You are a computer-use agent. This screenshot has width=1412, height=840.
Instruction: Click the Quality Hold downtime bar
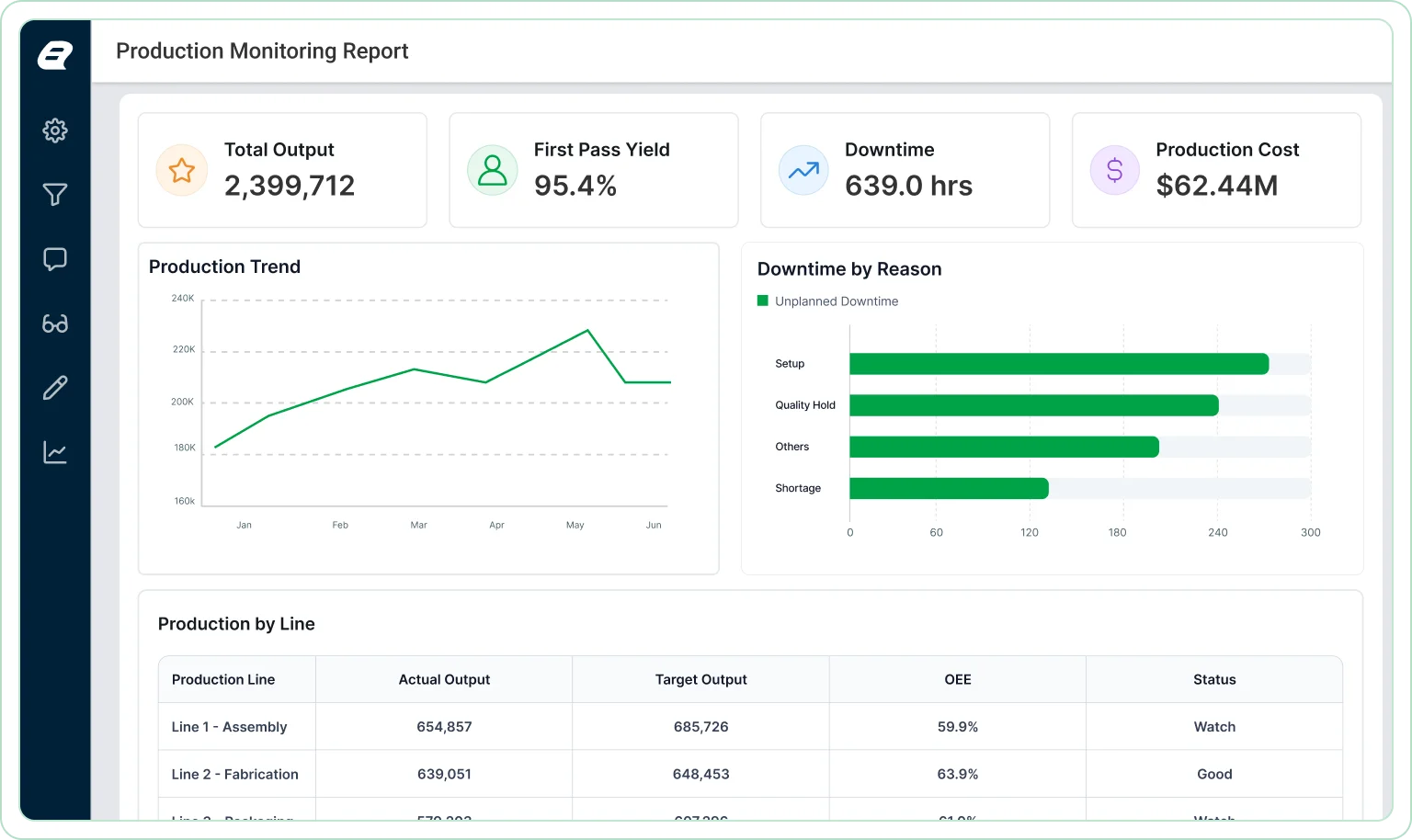[x=1034, y=405]
